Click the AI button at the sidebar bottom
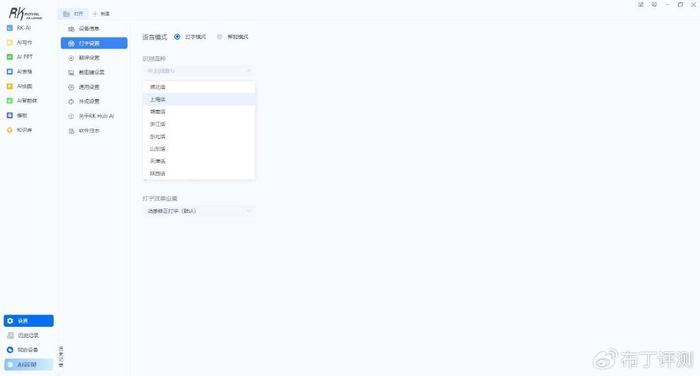 click(x=29, y=364)
